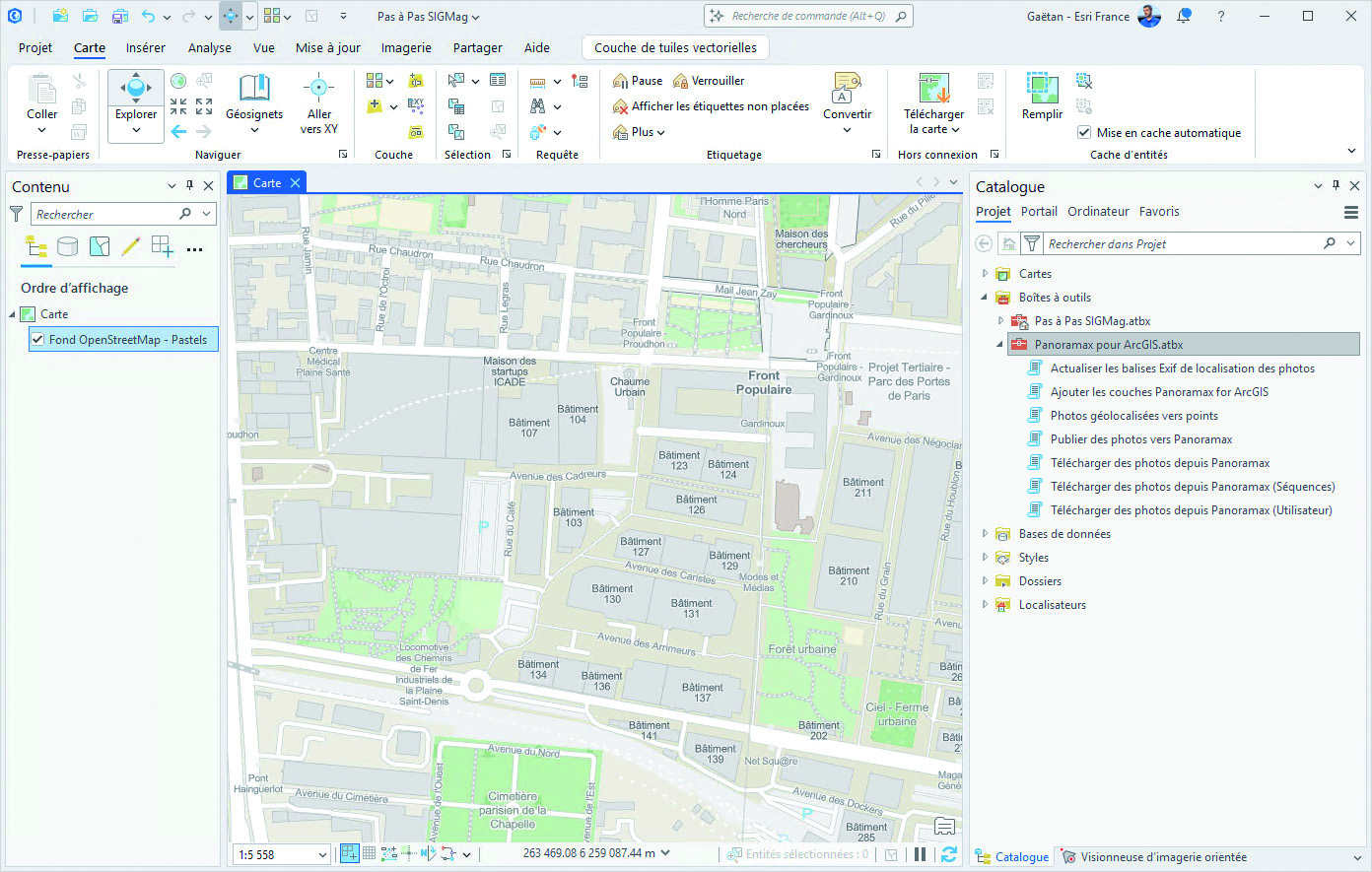This screenshot has width=1372, height=872.
Task: Open the notifications bell
Action: (x=1184, y=16)
